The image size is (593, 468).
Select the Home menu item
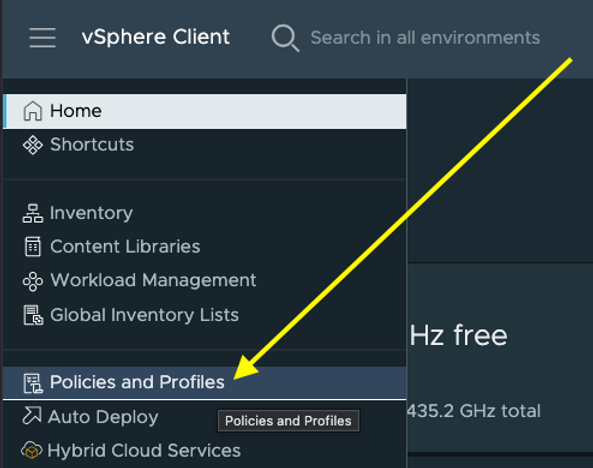click(205, 111)
